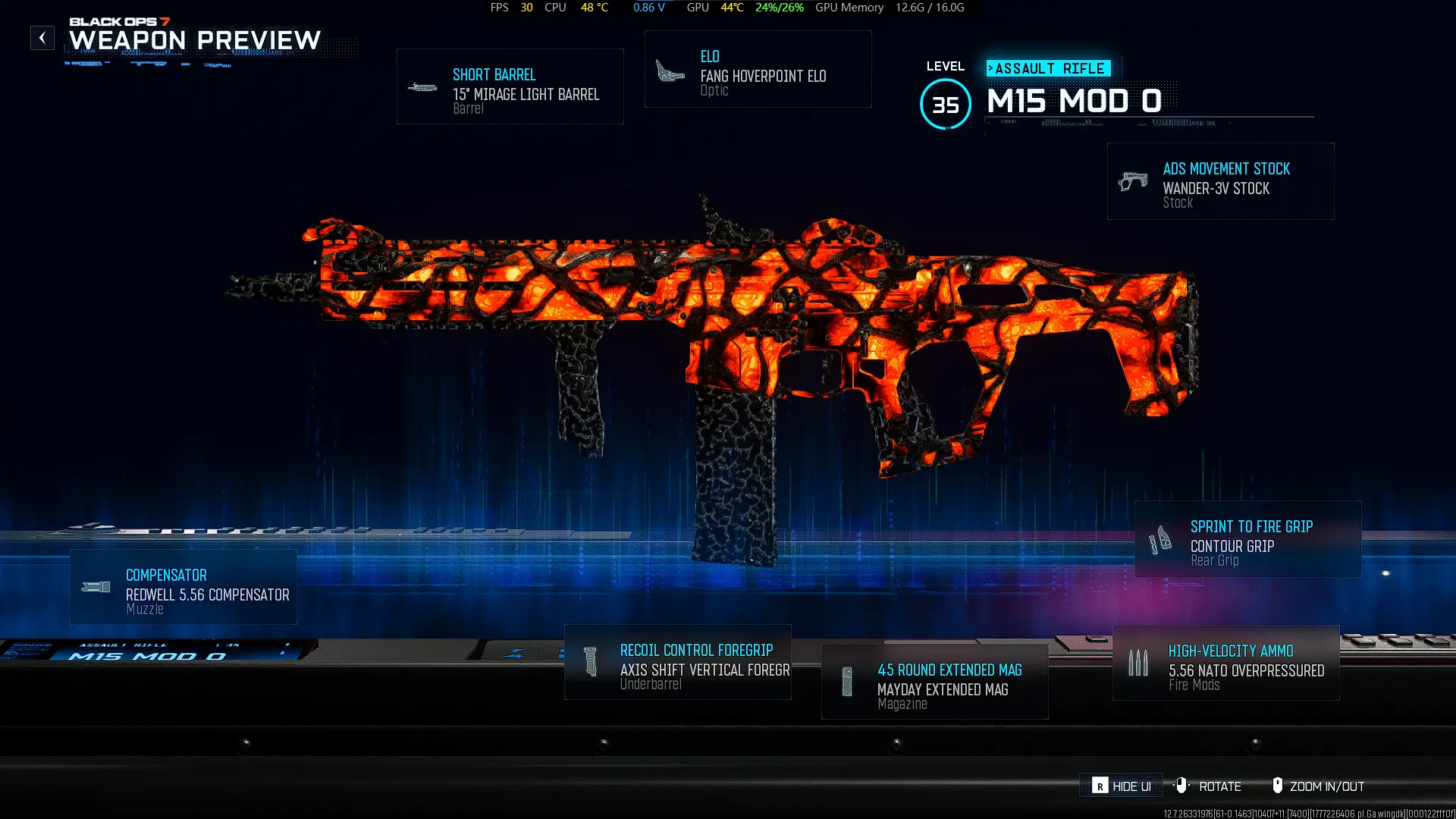
Task: Click the Rotate mouse control hint
Action: (x=1207, y=786)
